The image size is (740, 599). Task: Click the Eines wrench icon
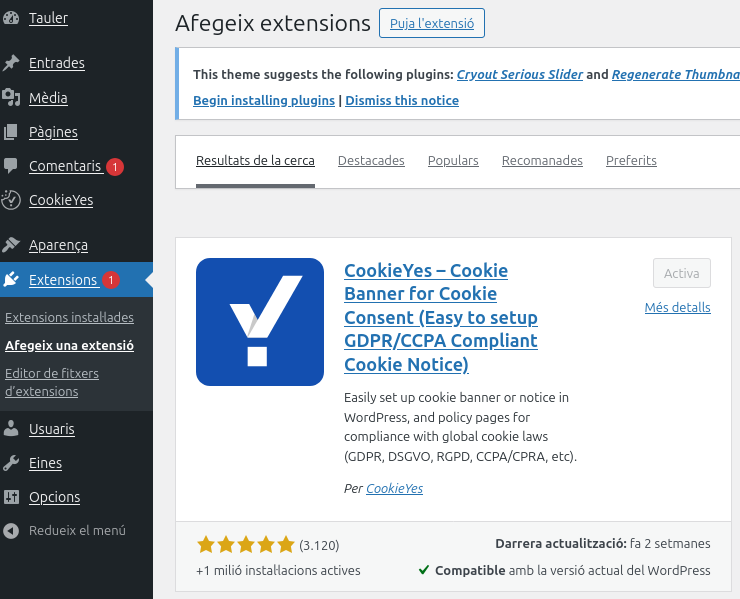click(x=11, y=463)
